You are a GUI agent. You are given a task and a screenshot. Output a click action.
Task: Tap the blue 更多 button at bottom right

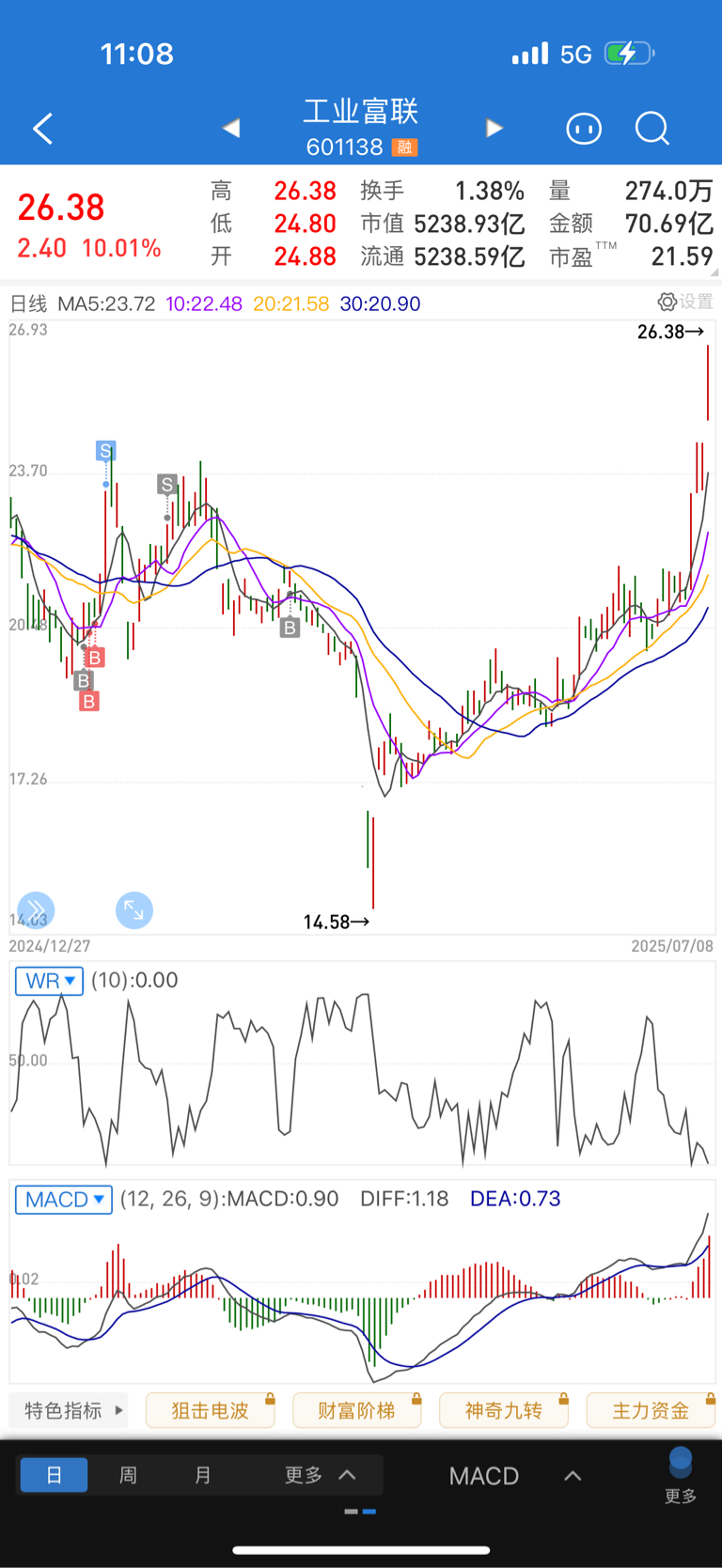[x=681, y=1478]
